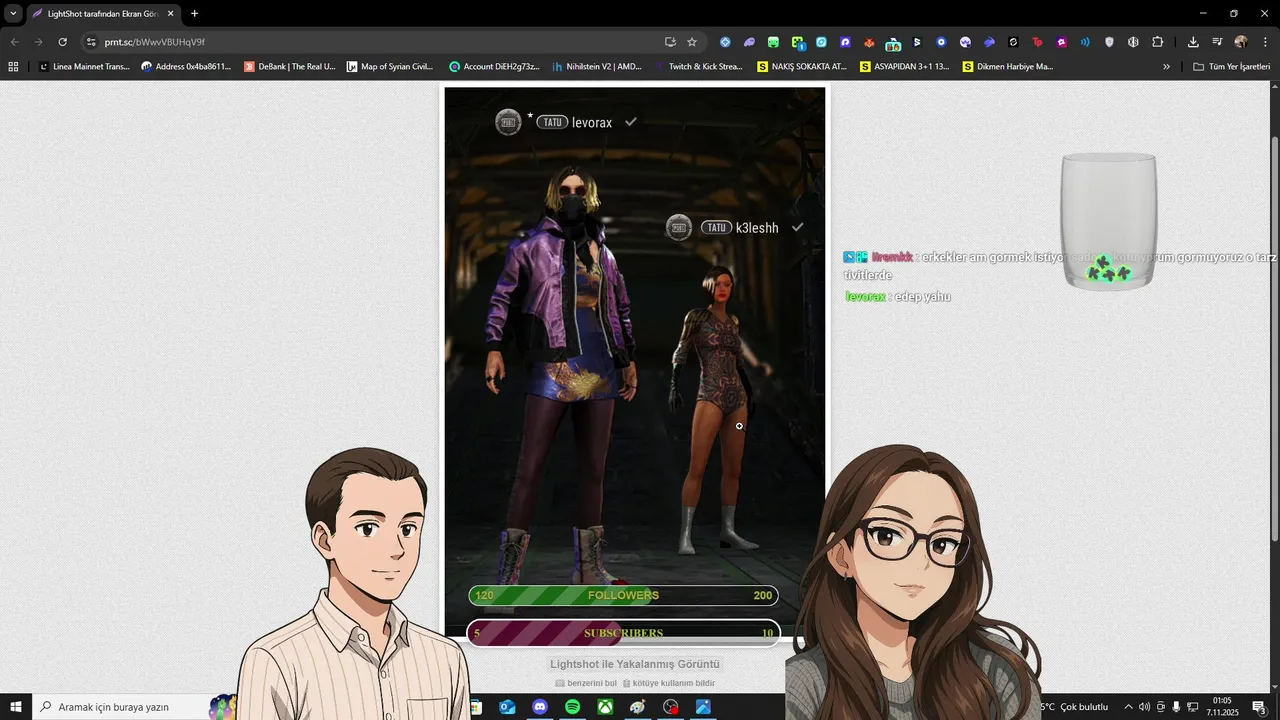This screenshot has width=1280, height=720.
Task: Open the Map of Syrian Civil... bookmark
Action: click(x=390, y=67)
